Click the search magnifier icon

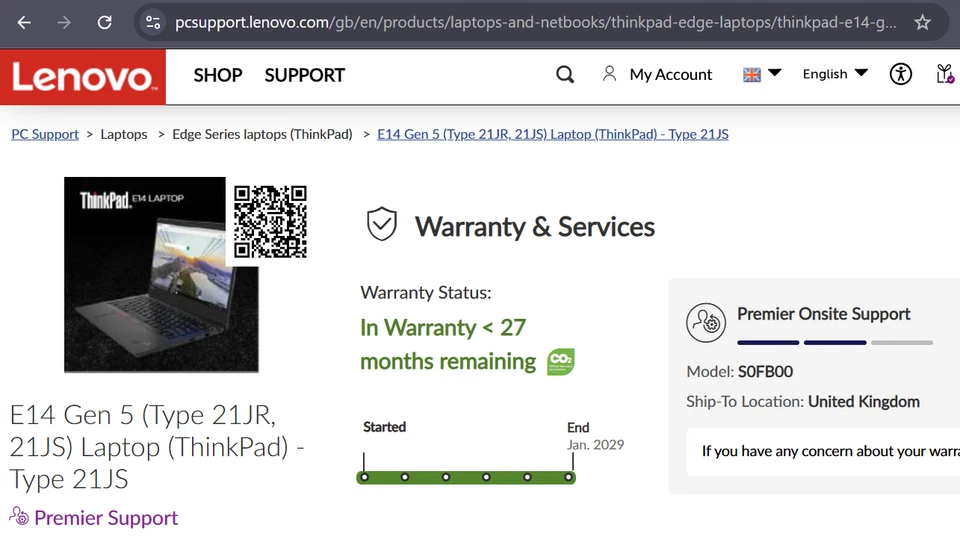[564, 75]
